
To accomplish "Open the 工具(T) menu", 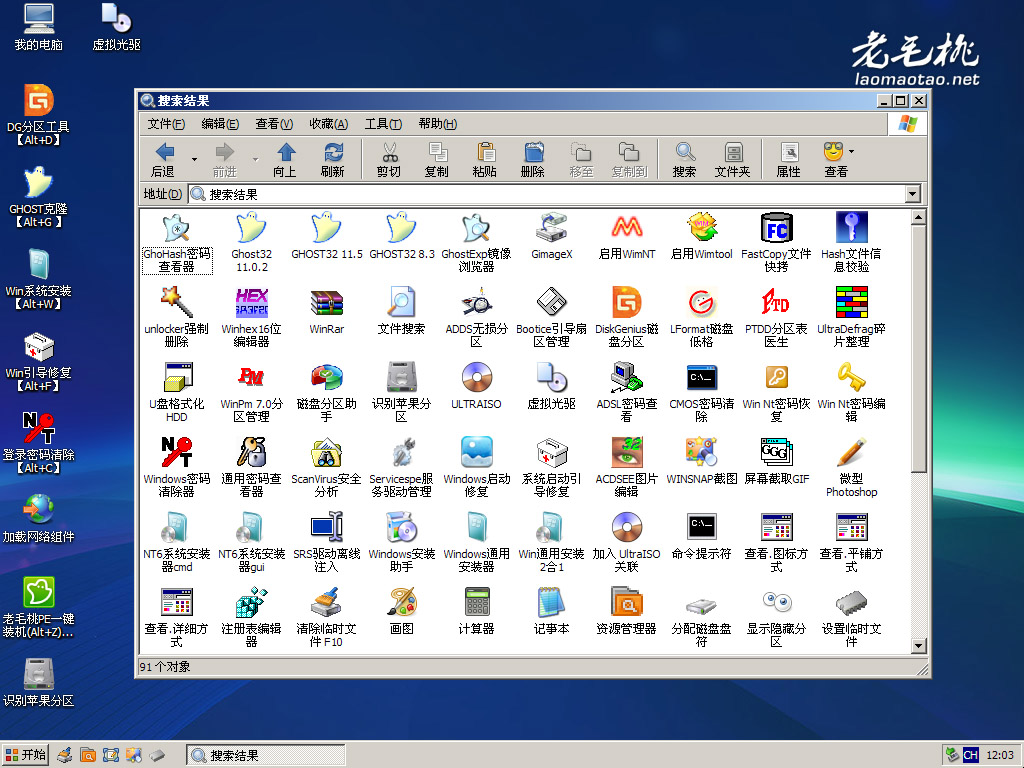I will [383, 123].
